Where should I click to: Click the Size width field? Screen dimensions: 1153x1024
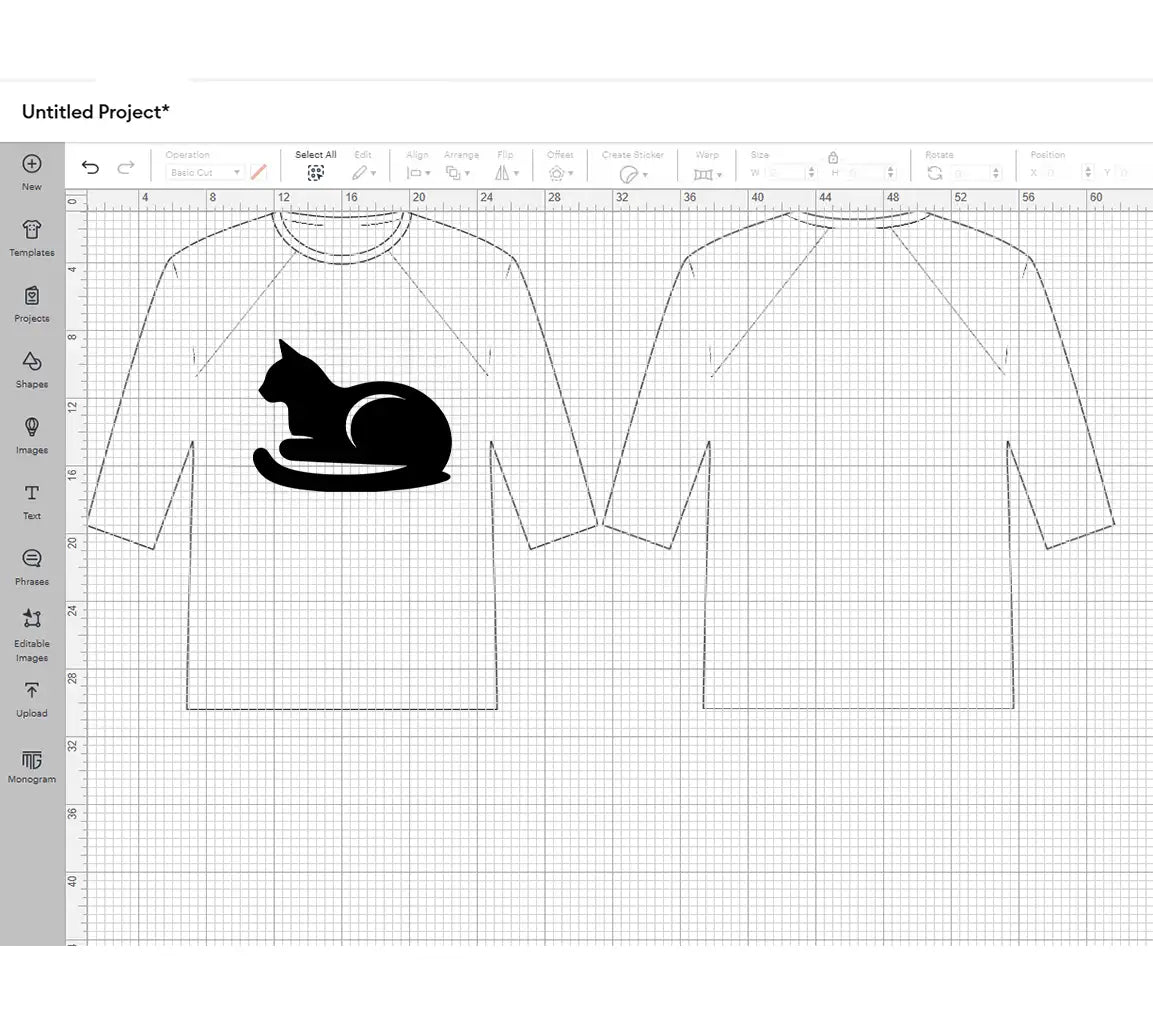point(785,173)
